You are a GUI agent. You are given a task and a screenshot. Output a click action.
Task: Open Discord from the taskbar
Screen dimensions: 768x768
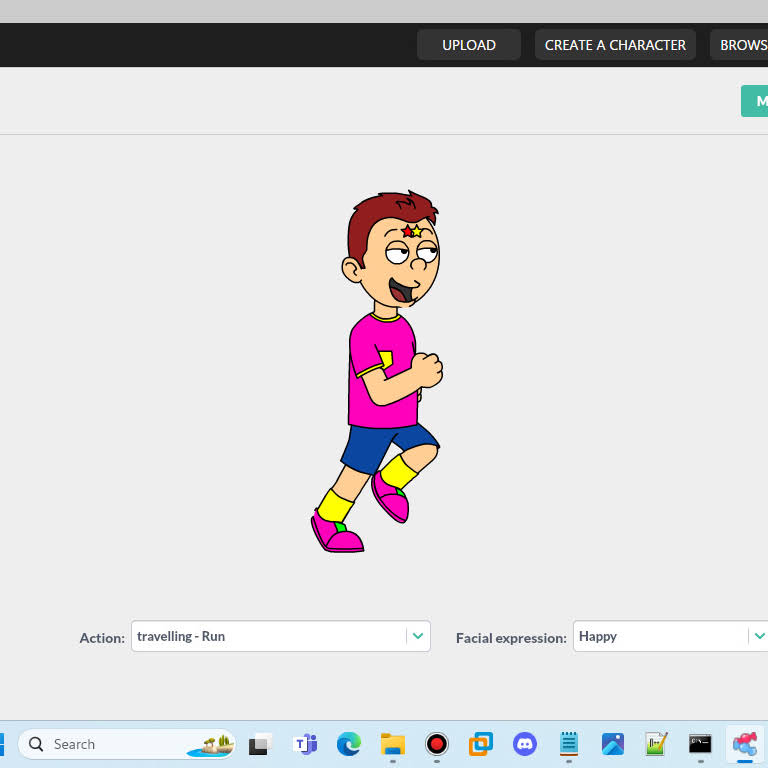click(x=525, y=744)
